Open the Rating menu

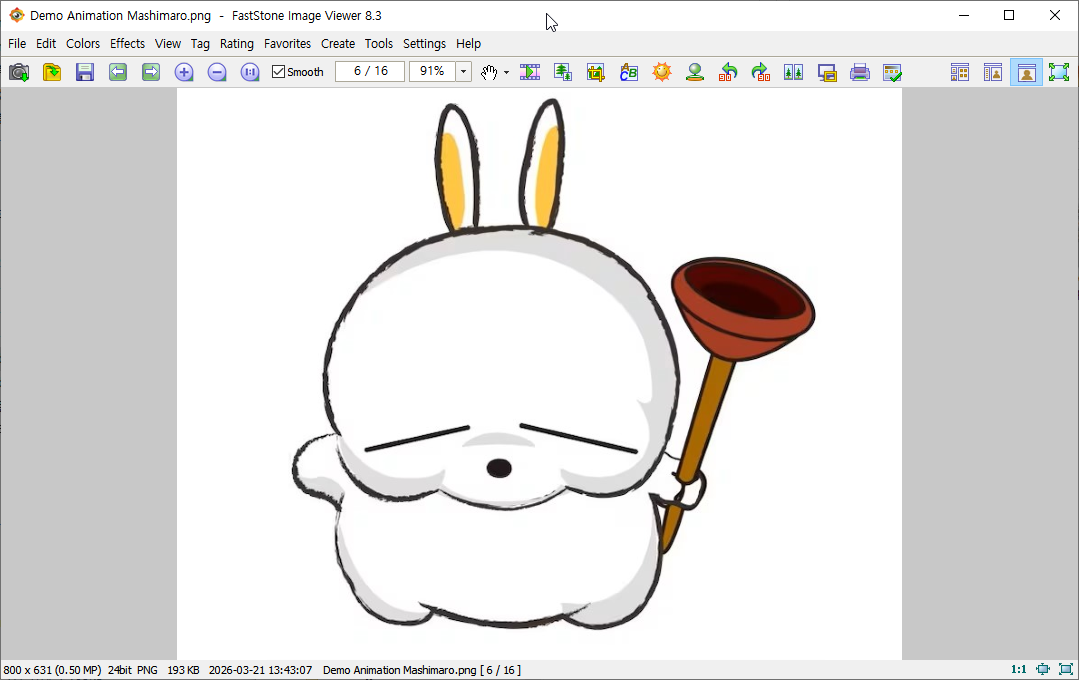pyautogui.click(x=237, y=43)
